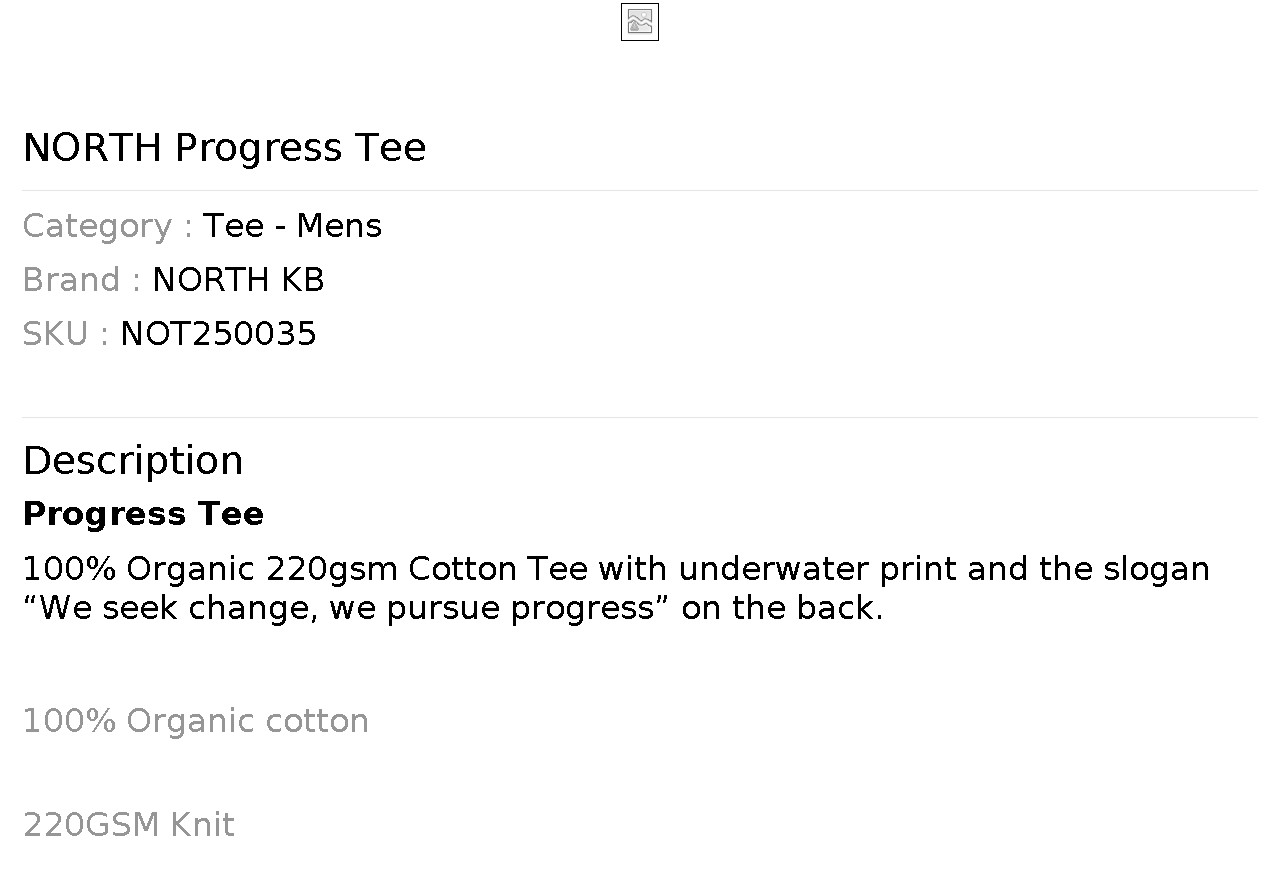Click the divider line below the product title
The height and width of the screenshot is (879, 1280).
pos(640,190)
